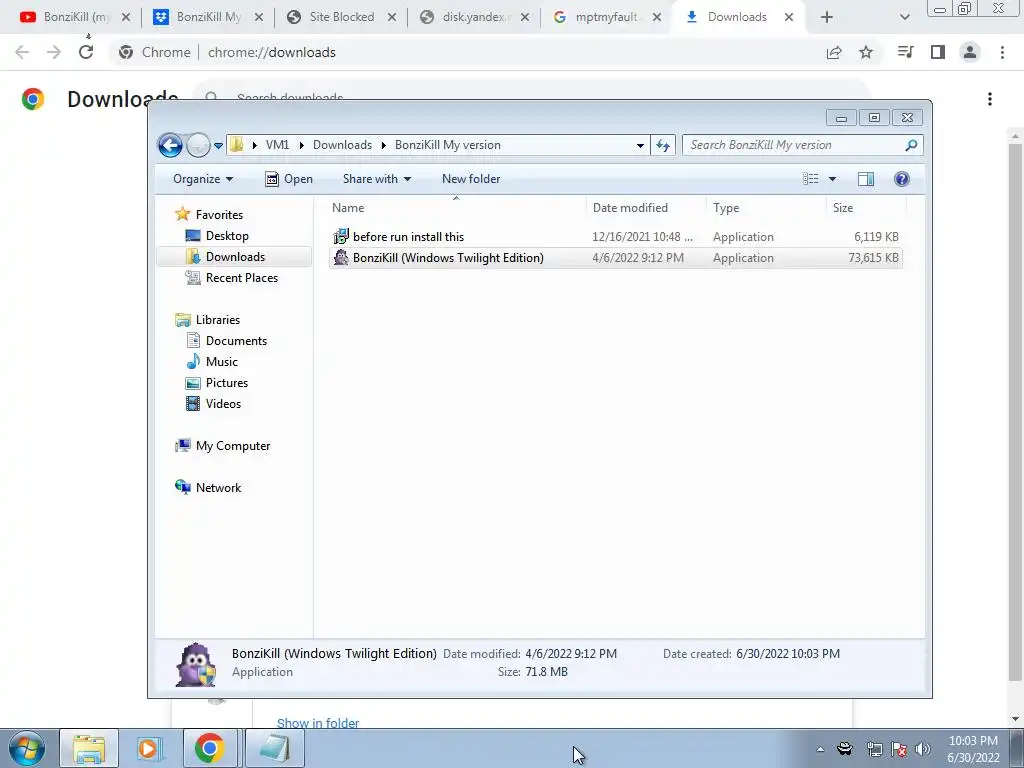This screenshot has height=768, width=1024.
Task: Refresh the BonziKill My version folder
Action: [663, 145]
